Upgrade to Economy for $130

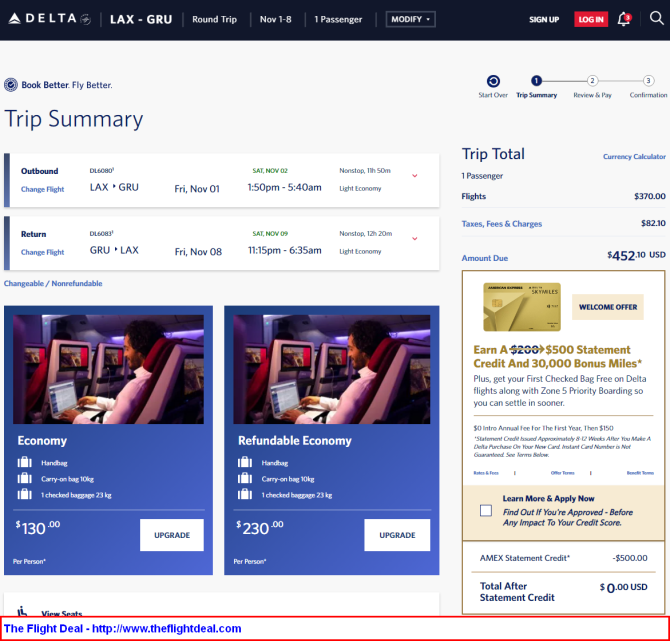coord(172,535)
